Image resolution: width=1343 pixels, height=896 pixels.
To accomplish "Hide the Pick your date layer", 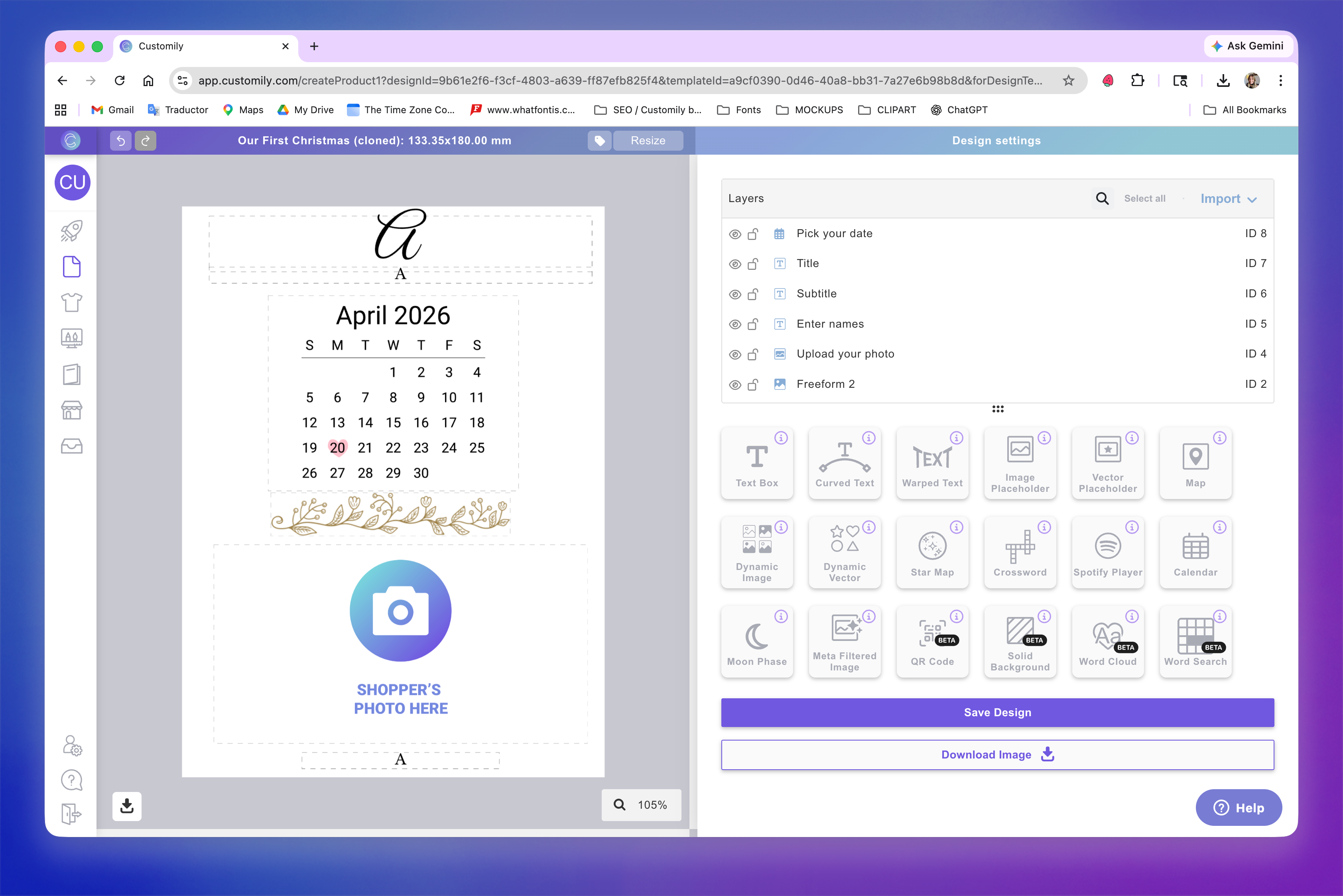I will (x=735, y=234).
